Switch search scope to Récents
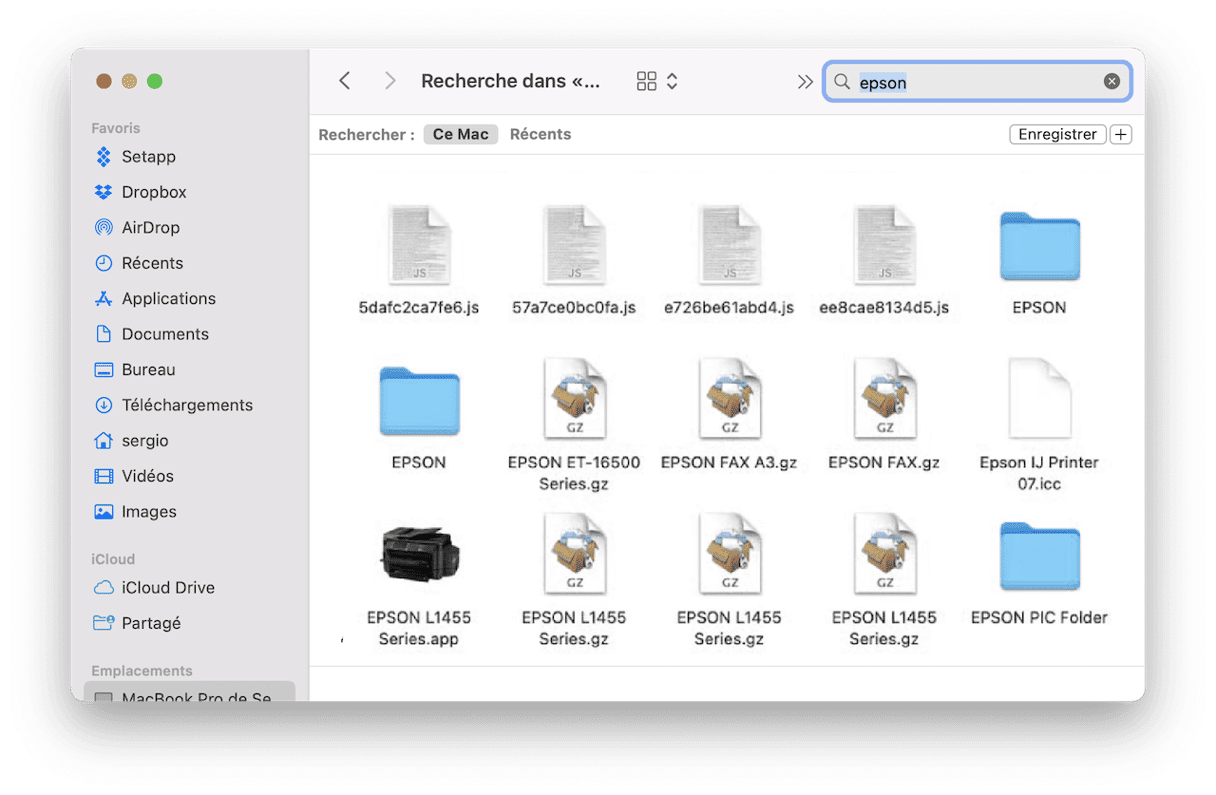The image size is (1216, 795). click(x=540, y=134)
